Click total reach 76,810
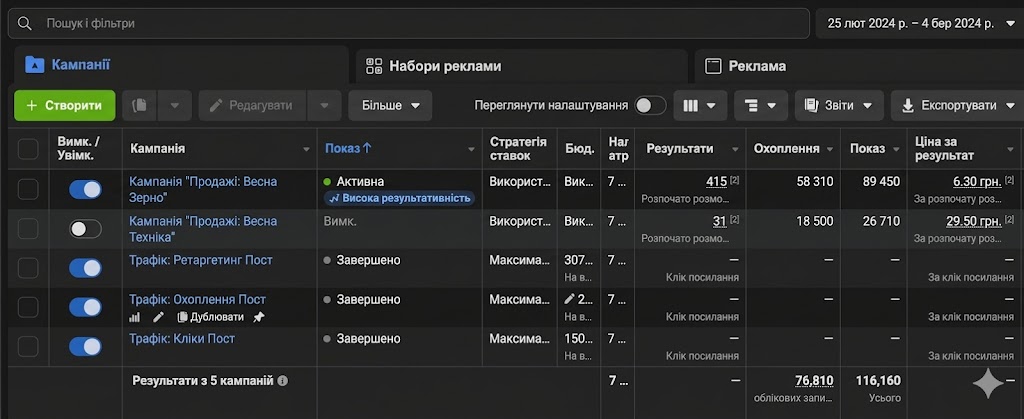The image size is (1024, 419). coord(814,380)
